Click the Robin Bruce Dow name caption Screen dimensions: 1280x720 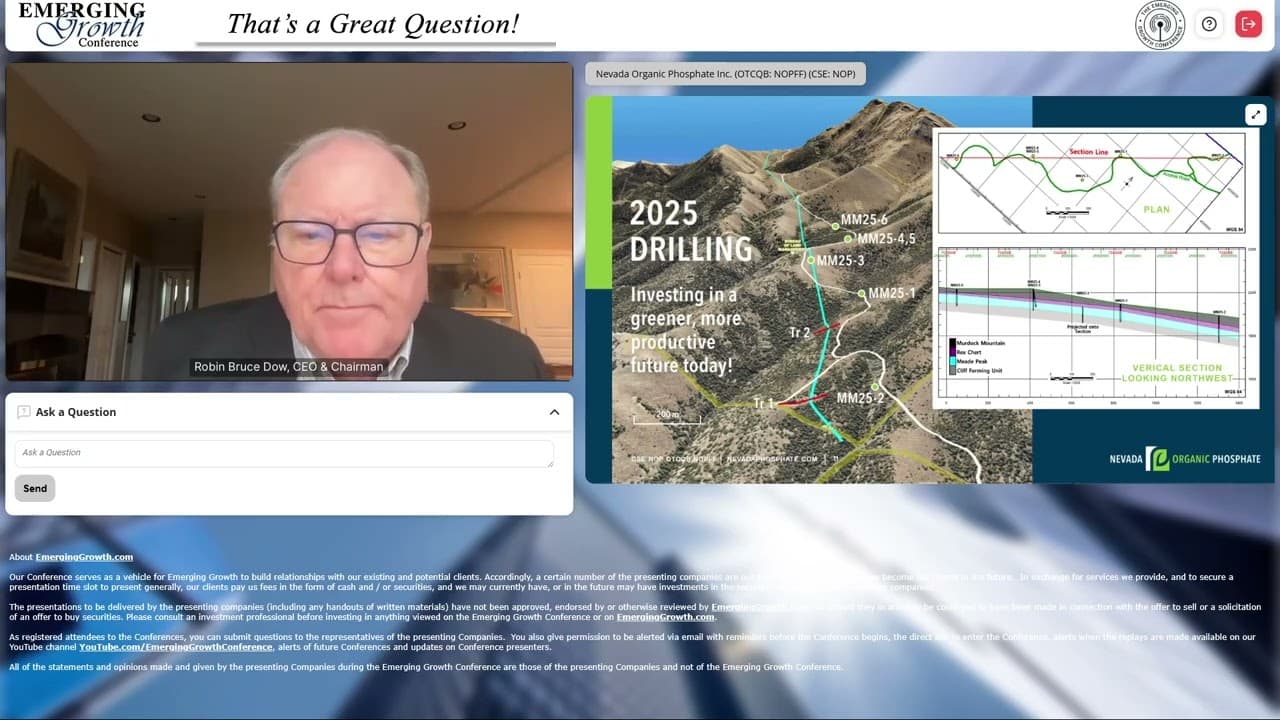(289, 367)
